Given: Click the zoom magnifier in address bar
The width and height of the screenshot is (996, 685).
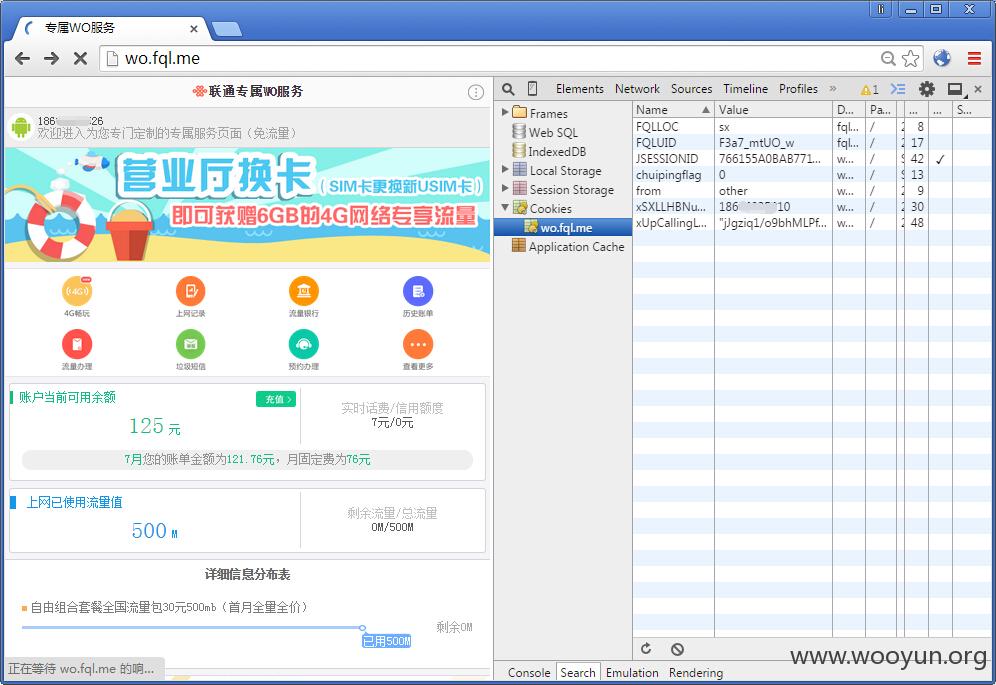Looking at the screenshot, I should pos(888,58).
